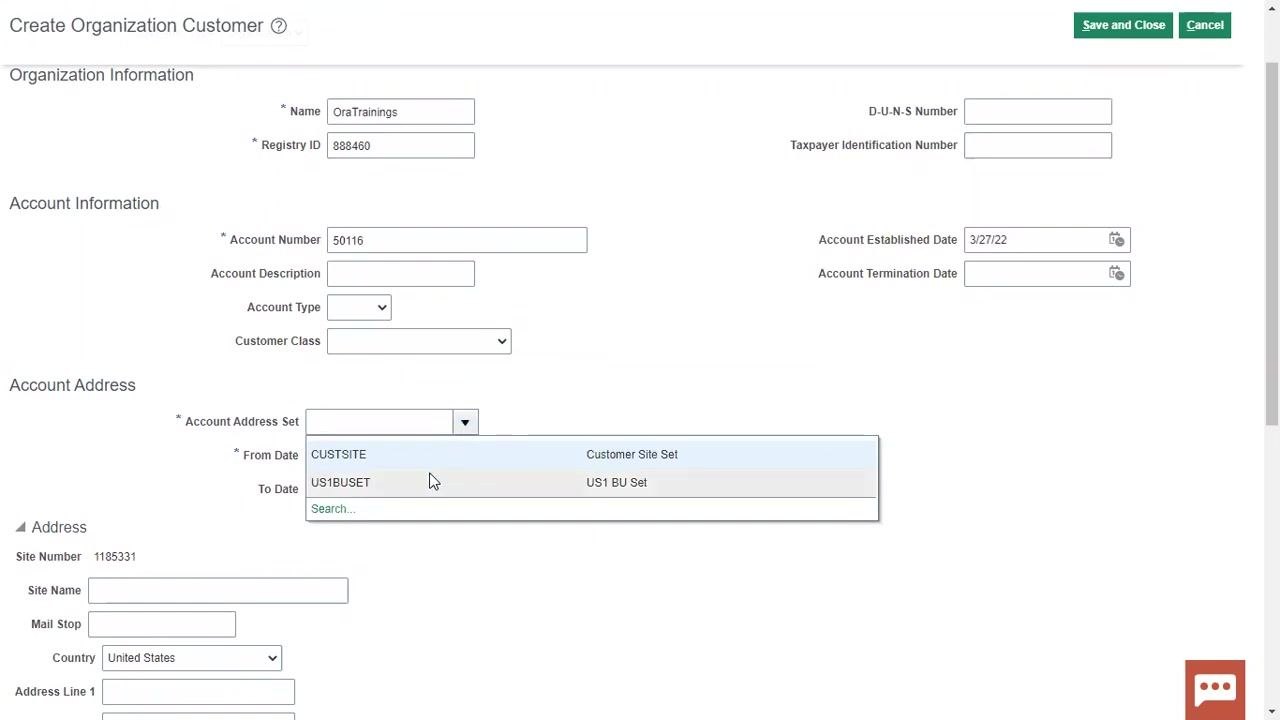Click the Address Line 1 field
This screenshot has height=720, width=1280.
click(198, 692)
